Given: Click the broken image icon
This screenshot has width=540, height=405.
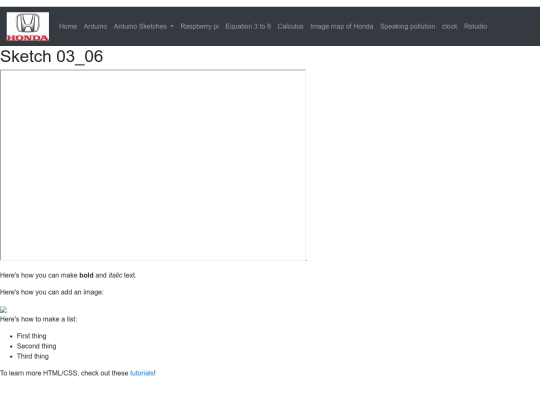Looking at the screenshot, I should (3, 310).
